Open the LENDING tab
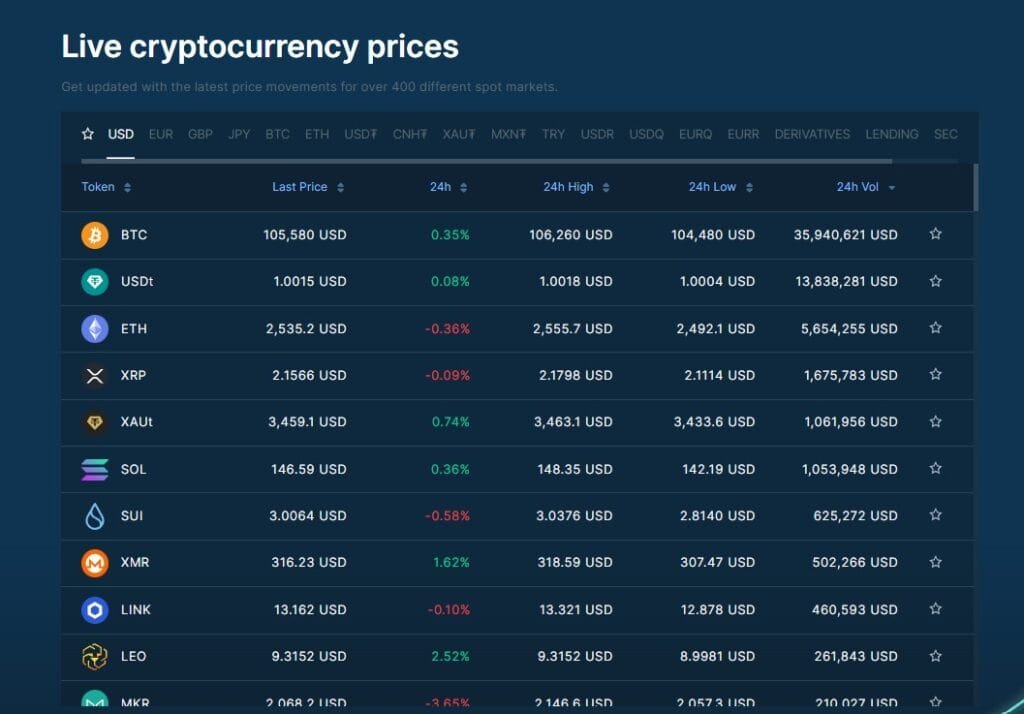Viewport: 1024px width, 714px height. pos(891,135)
